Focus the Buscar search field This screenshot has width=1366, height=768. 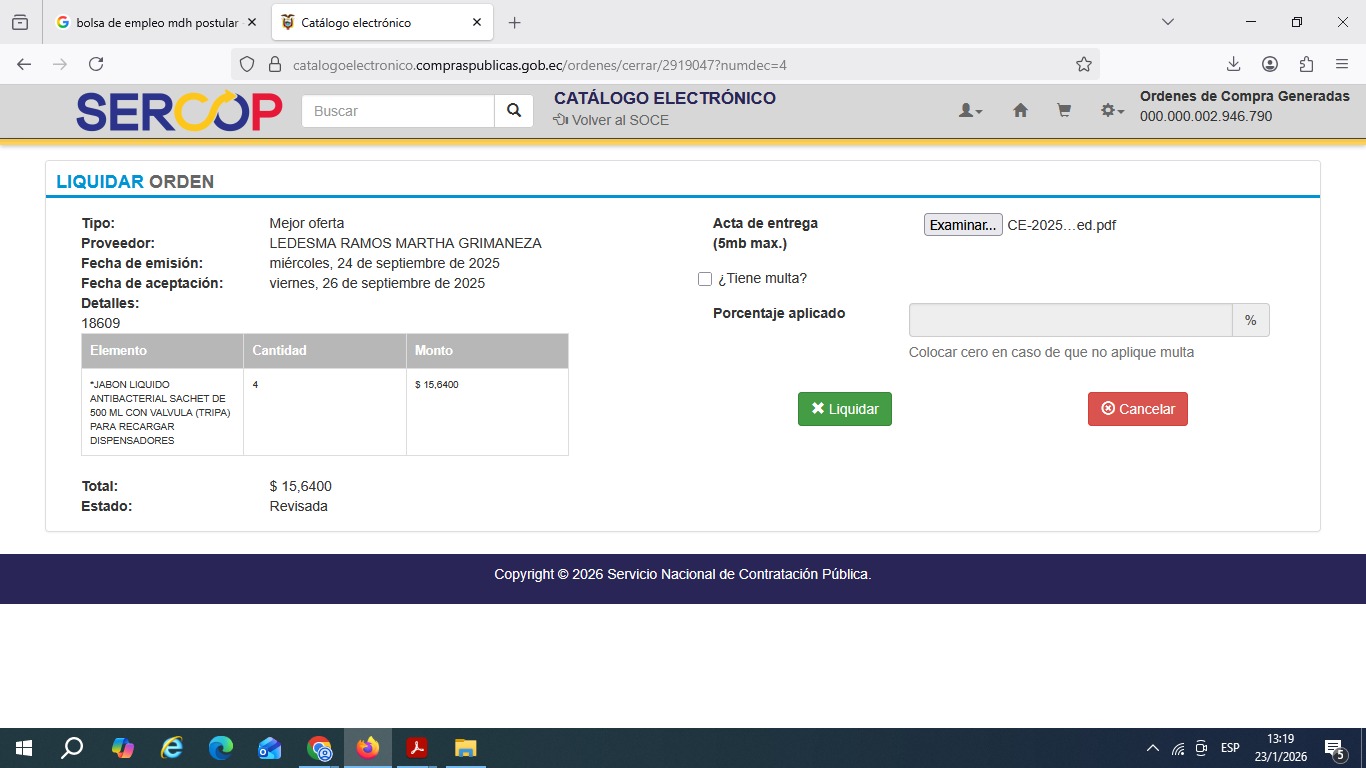point(398,111)
